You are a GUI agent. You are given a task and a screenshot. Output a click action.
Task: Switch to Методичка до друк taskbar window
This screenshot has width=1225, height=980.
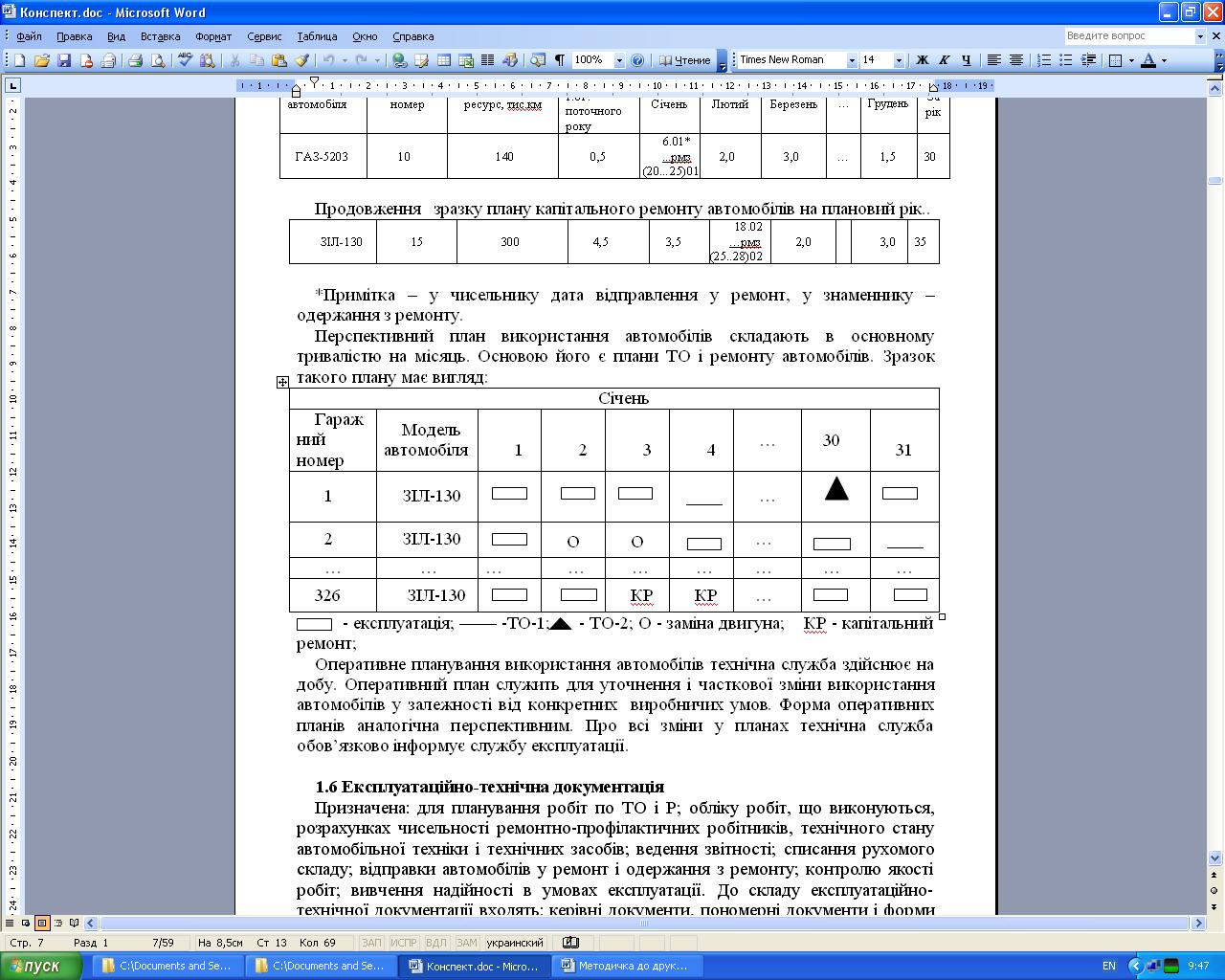click(x=629, y=966)
